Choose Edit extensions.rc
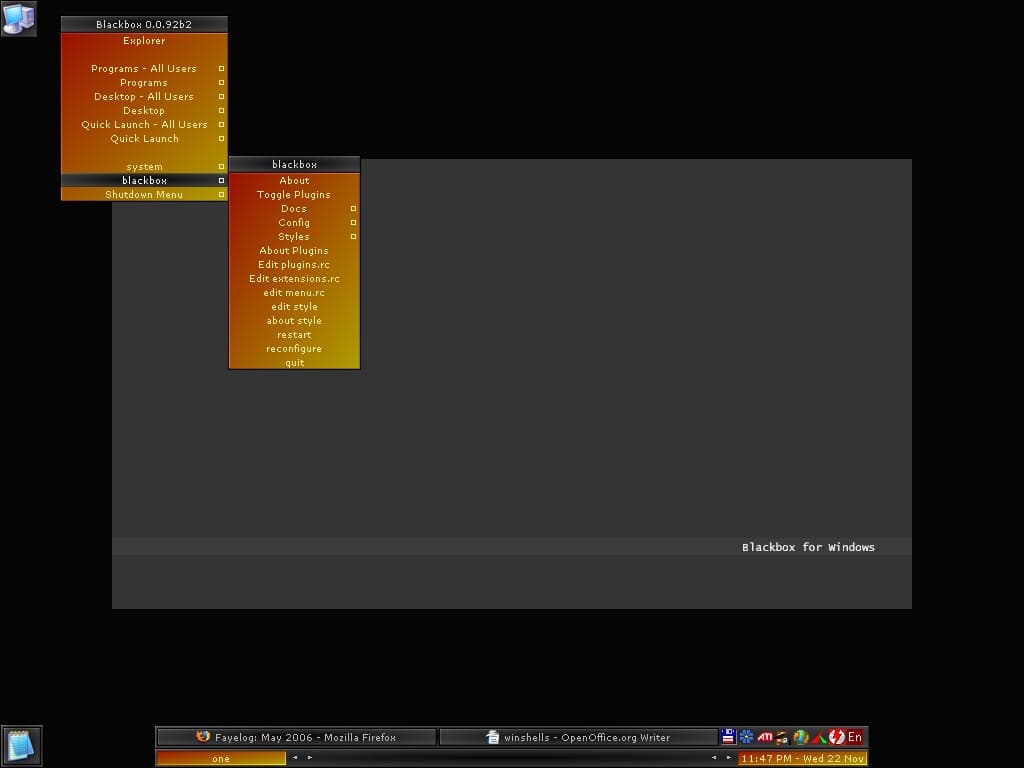 point(295,279)
